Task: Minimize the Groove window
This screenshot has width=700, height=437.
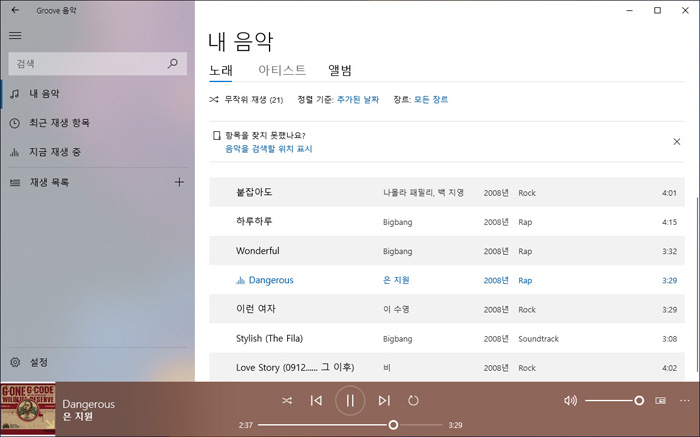Action: 629,10
